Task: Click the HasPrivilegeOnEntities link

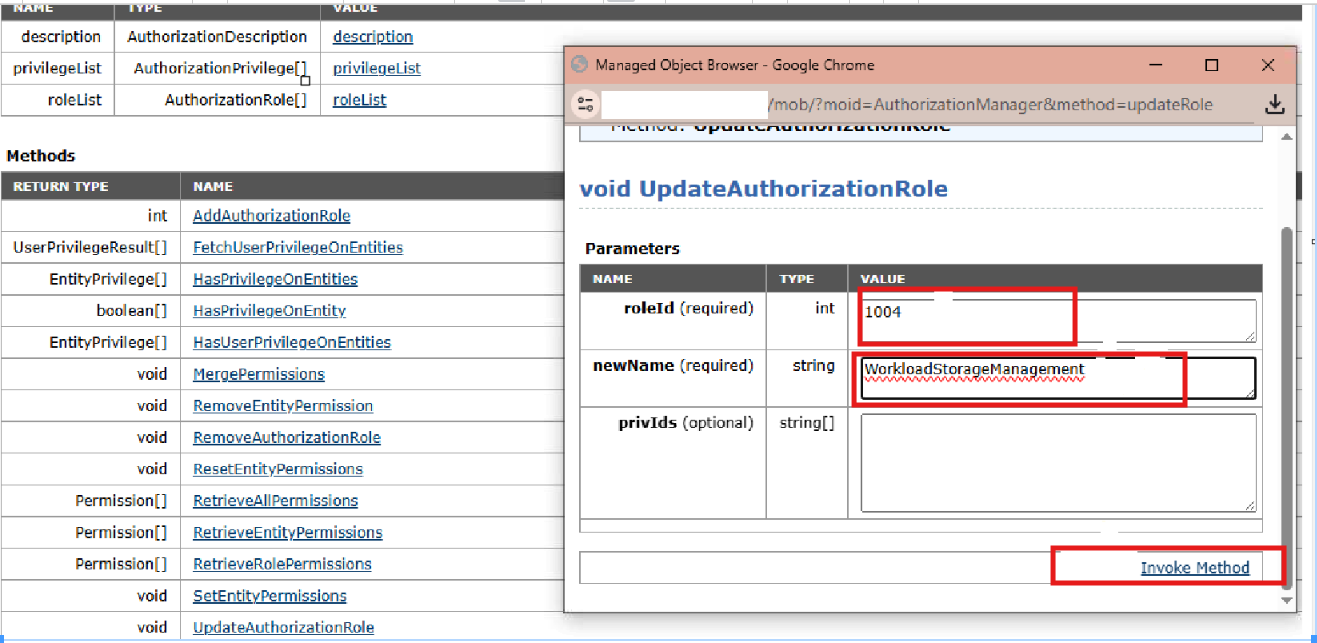Action: (x=275, y=279)
